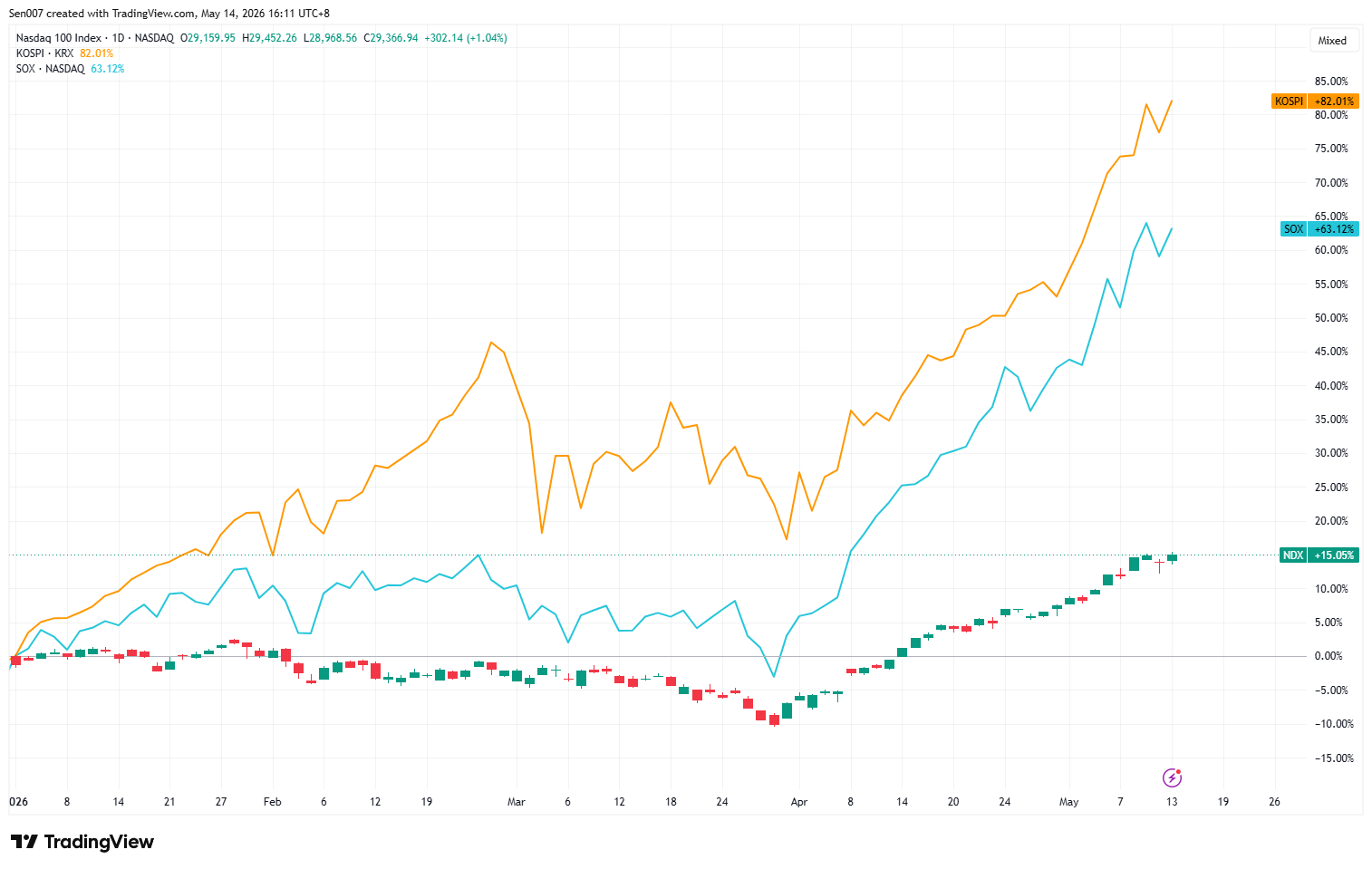Viewport: 1372px width, 869px height.
Task: Click the 50.00% axis label
Action: coord(1331,318)
